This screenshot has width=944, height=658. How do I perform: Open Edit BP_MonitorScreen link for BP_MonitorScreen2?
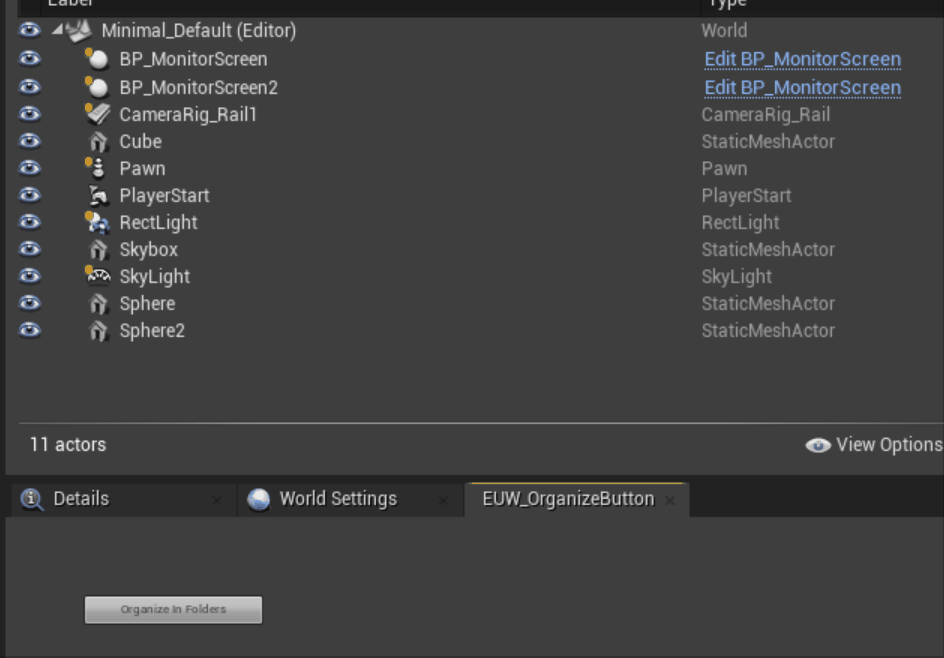pos(802,87)
